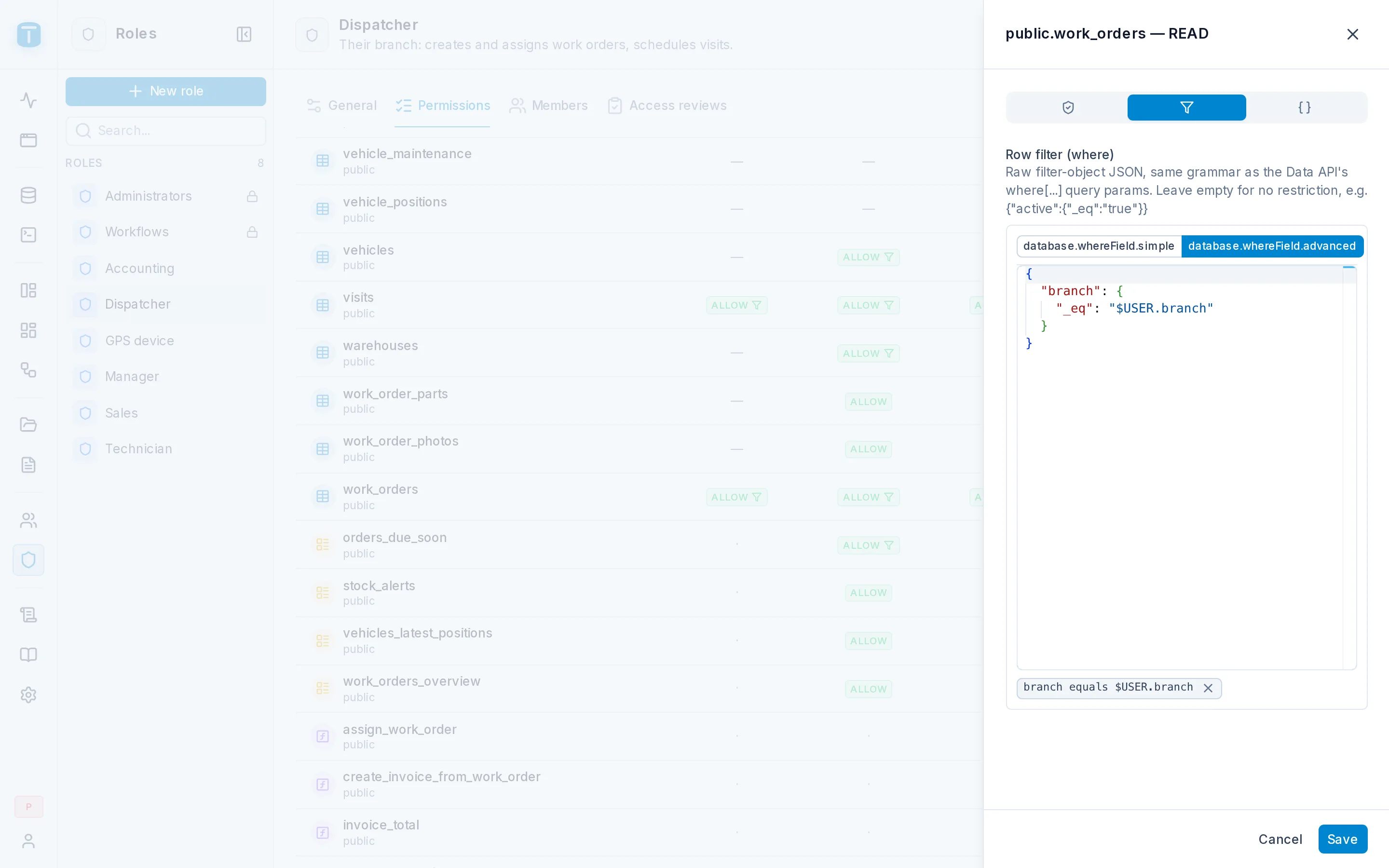Open the terminal console icon

(x=28, y=235)
